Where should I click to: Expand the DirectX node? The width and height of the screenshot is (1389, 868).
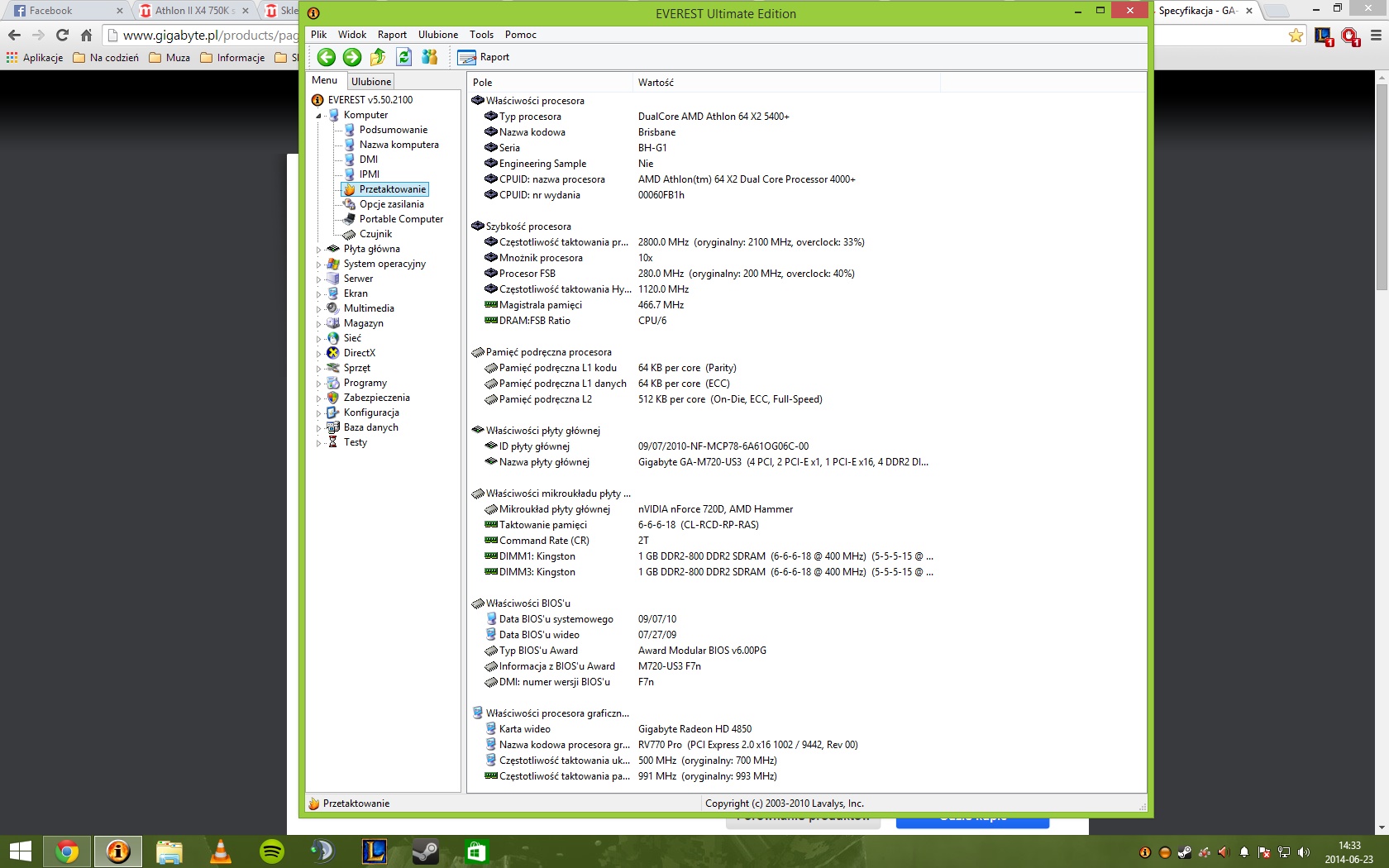click(x=318, y=354)
